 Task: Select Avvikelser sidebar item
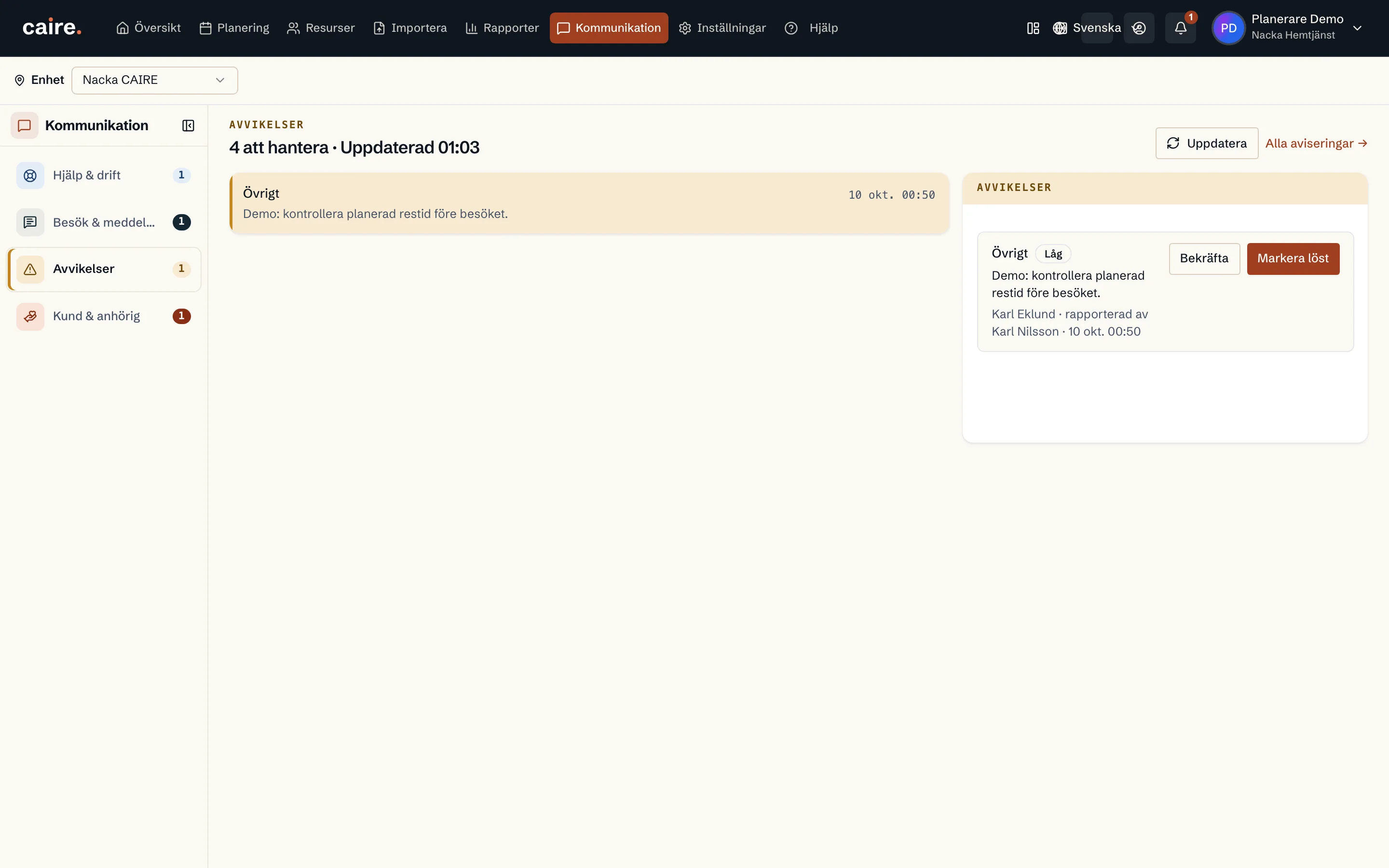(104, 269)
